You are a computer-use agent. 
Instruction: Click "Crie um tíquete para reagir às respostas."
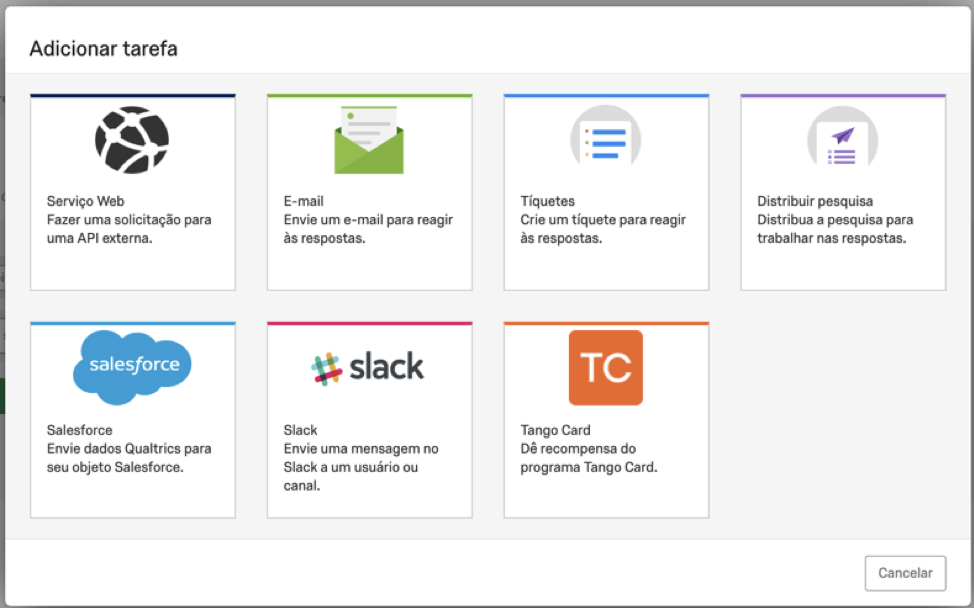(x=603, y=229)
